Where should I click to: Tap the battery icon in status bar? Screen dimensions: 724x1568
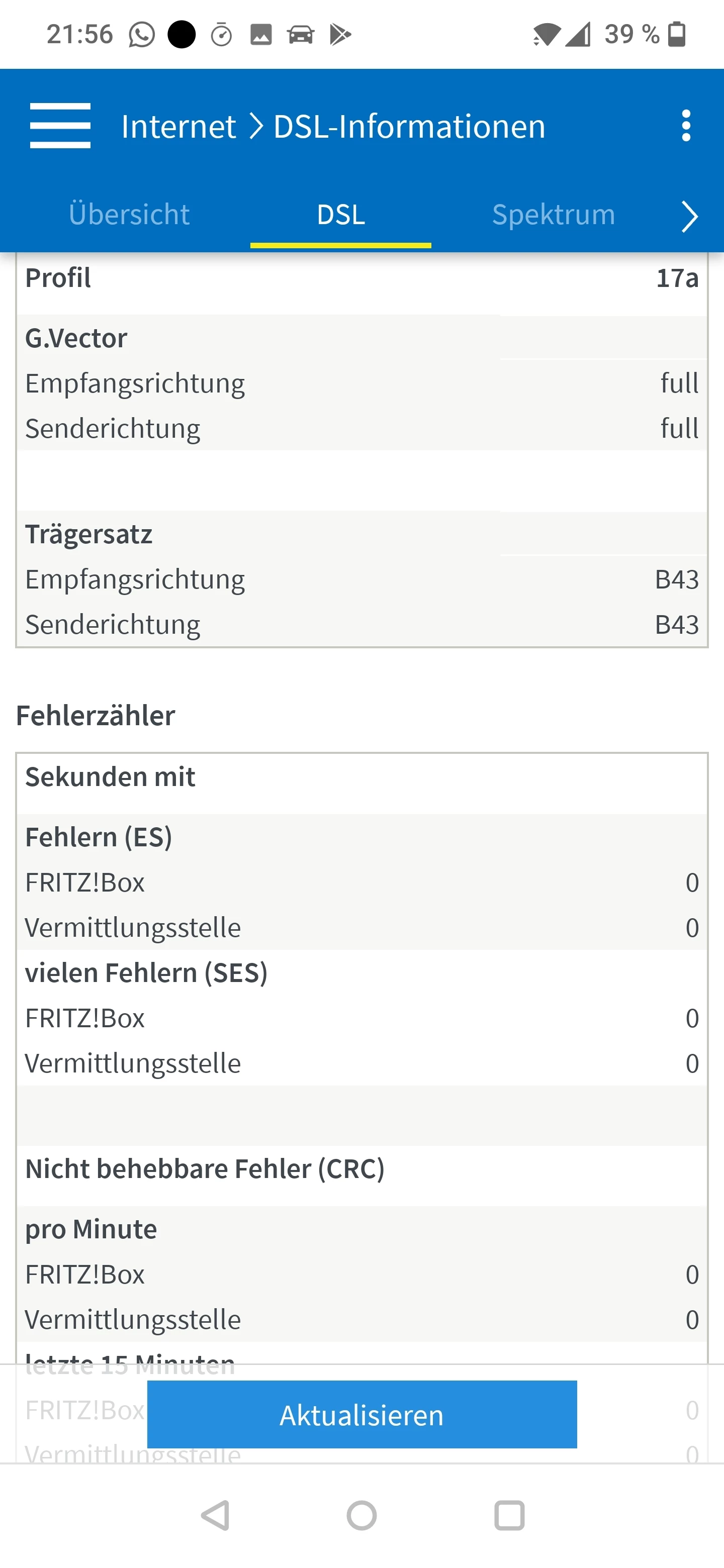click(677, 34)
